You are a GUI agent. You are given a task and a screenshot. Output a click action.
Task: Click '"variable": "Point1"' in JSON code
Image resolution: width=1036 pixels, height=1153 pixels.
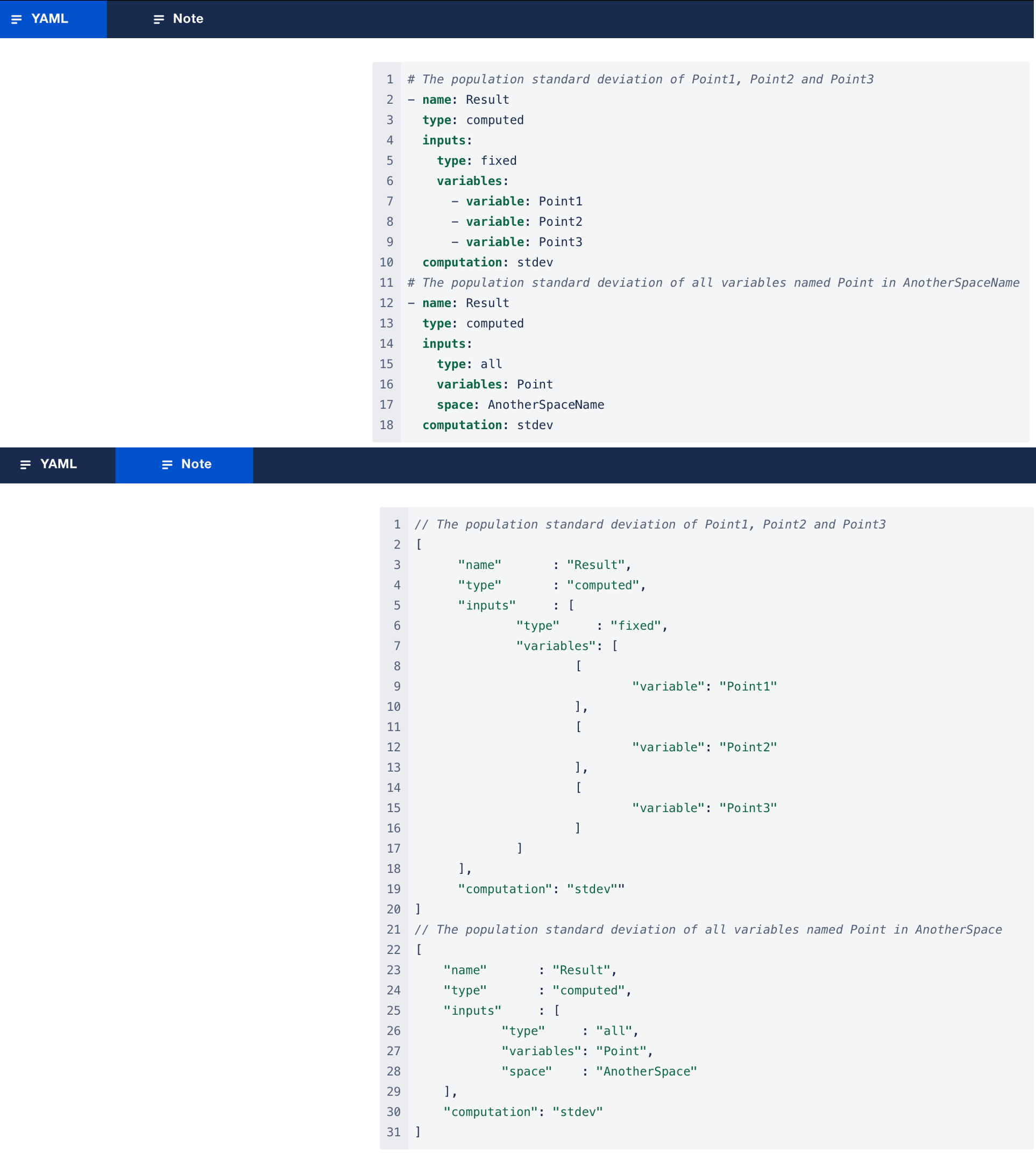pyautogui.click(x=704, y=686)
